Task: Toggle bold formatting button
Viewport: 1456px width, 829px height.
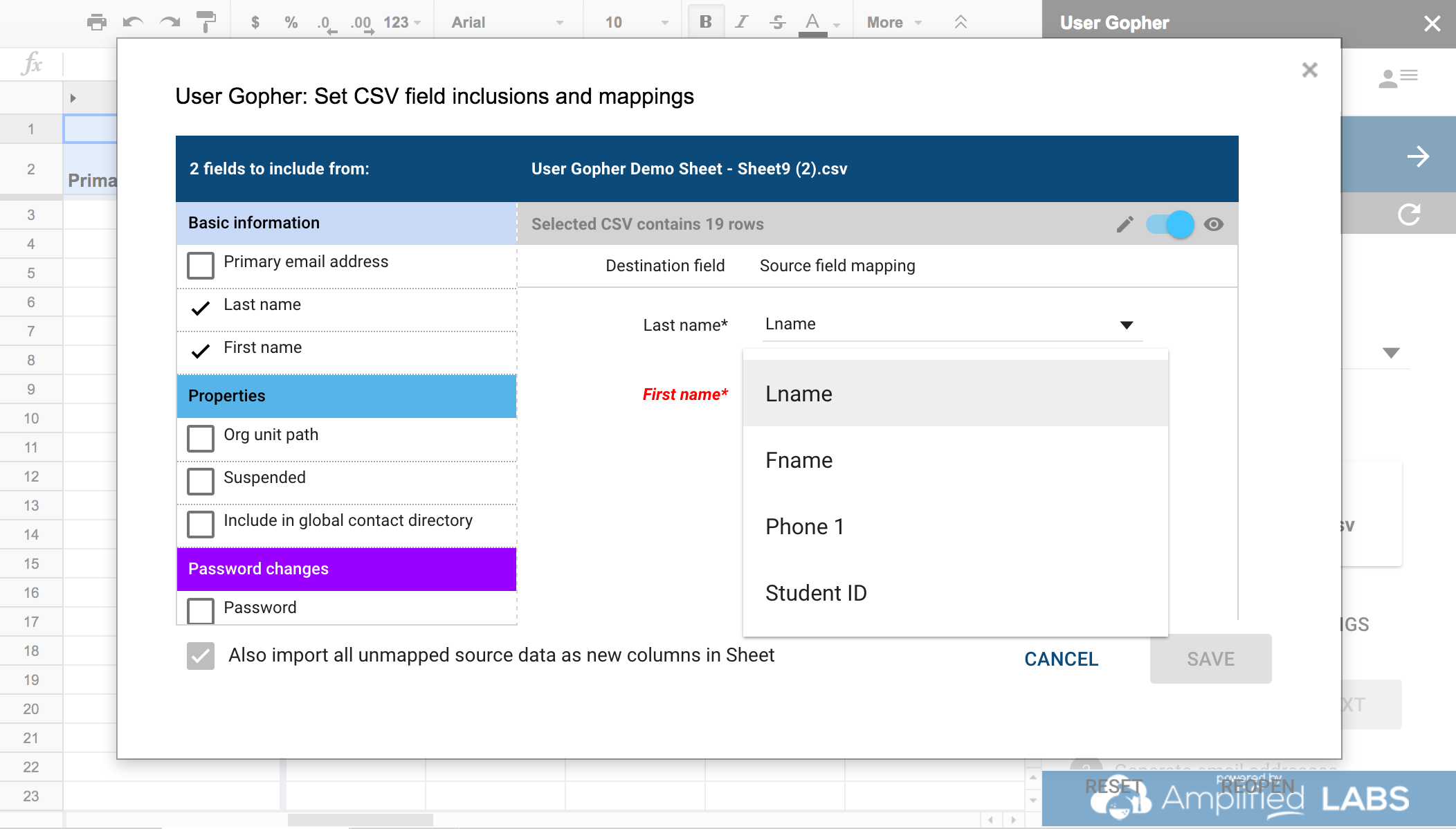Action: [x=705, y=22]
